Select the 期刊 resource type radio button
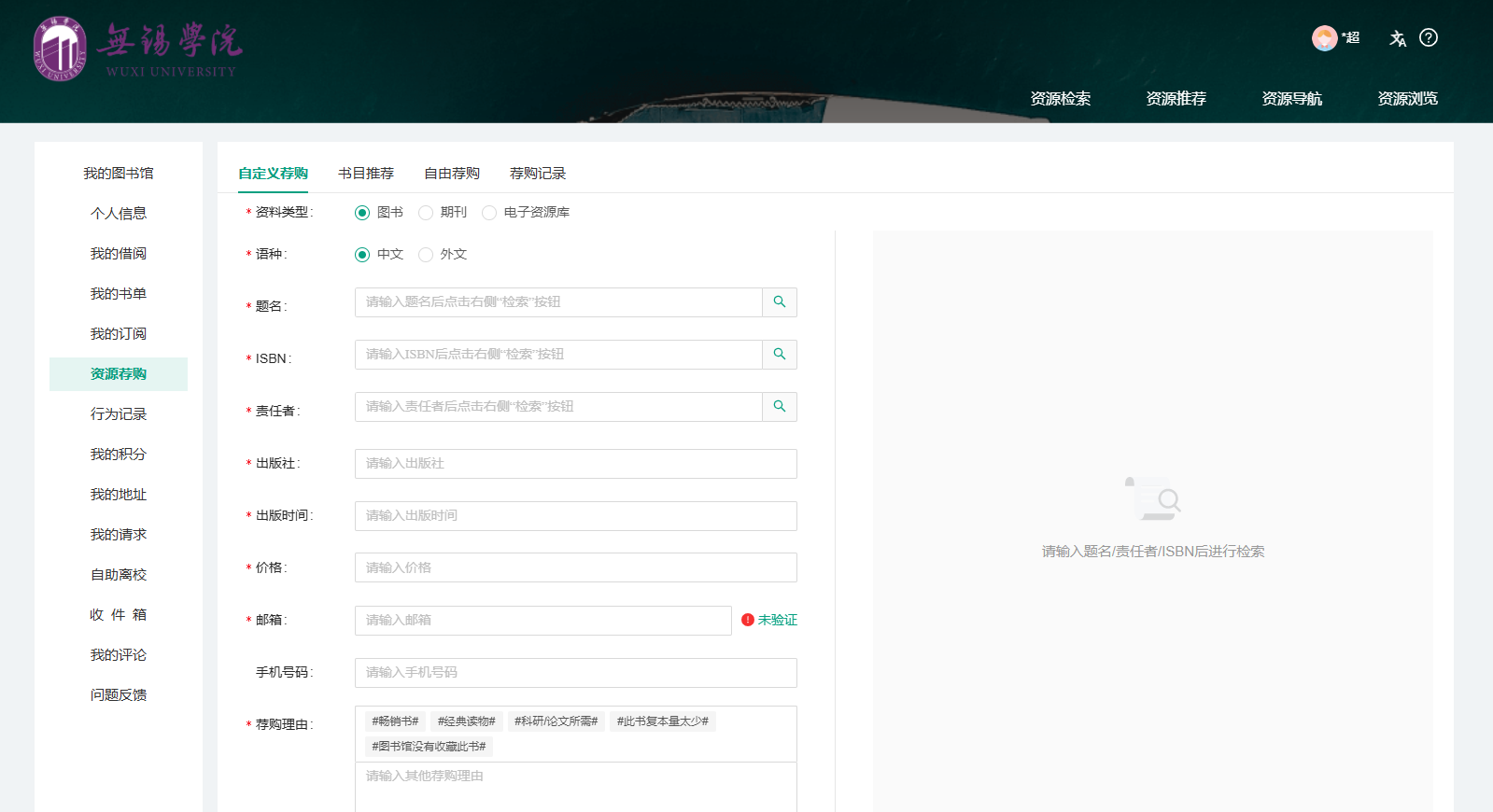This screenshot has height=812, width=1493. (x=426, y=213)
